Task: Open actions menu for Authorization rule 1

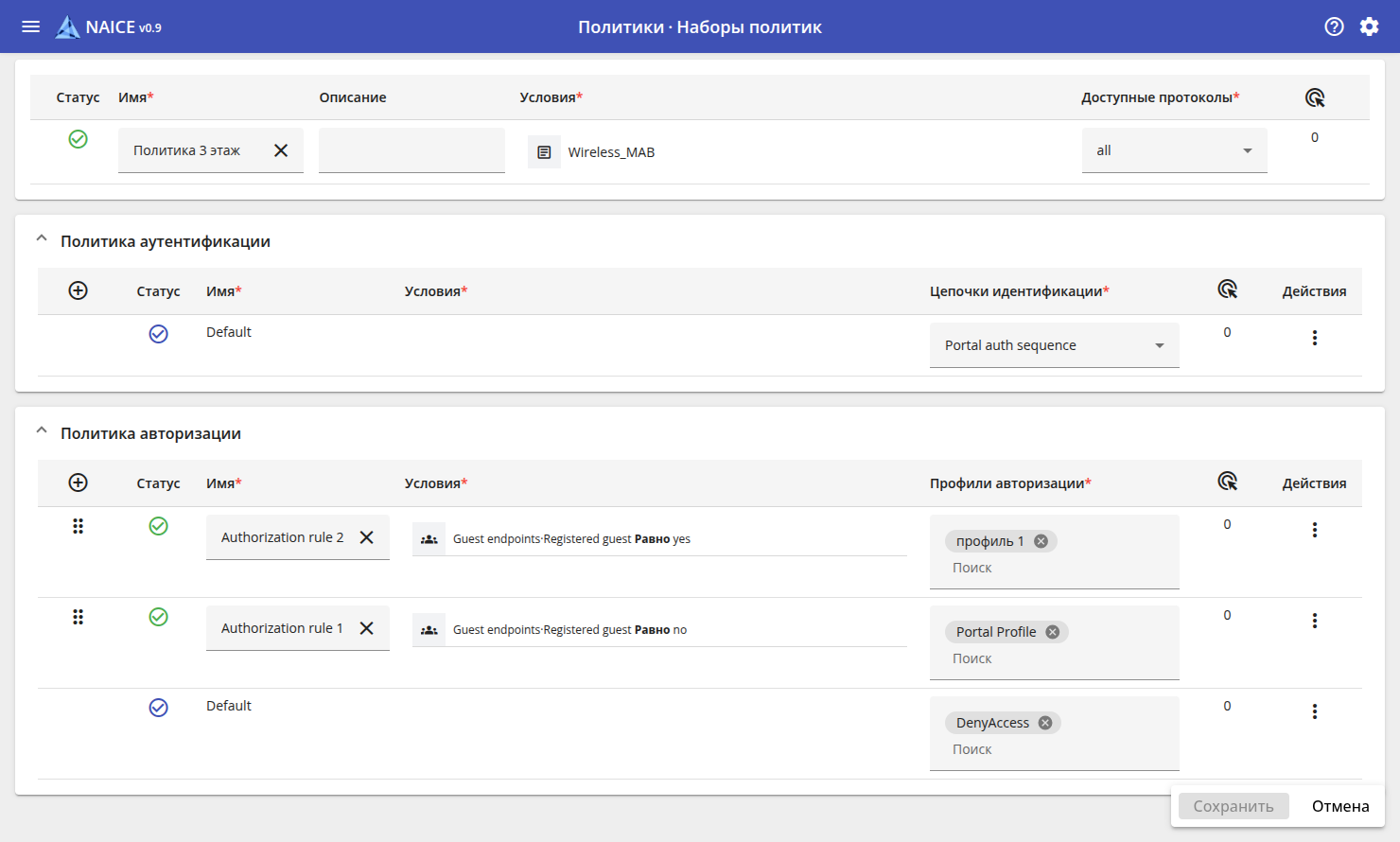Action: 1314,621
